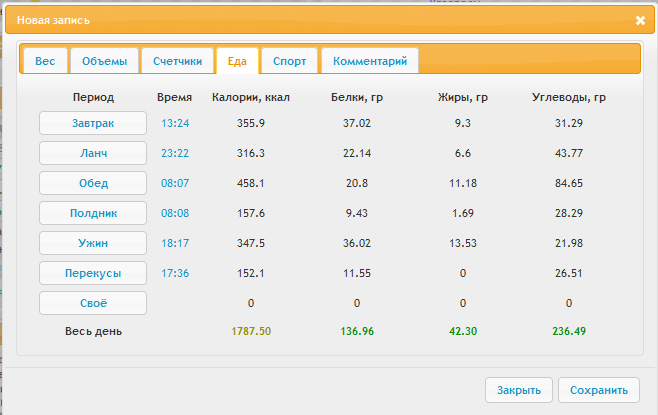Click Обед fats 11.18
The height and width of the screenshot is (415, 658).
pyautogui.click(x=463, y=183)
